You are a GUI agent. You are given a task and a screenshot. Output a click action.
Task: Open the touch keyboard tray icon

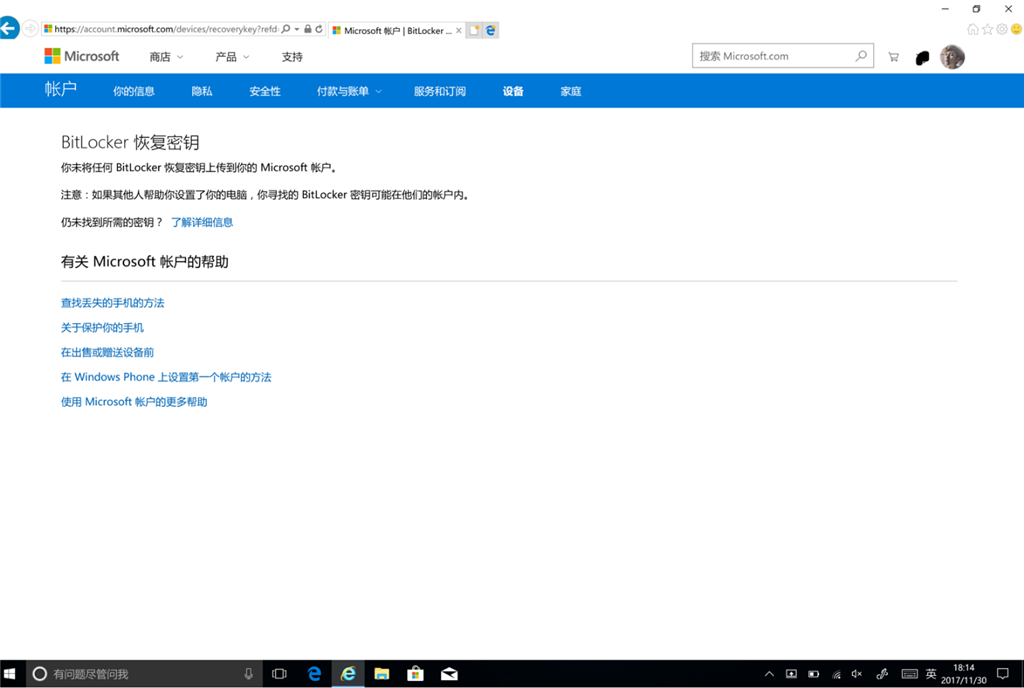[909, 674]
